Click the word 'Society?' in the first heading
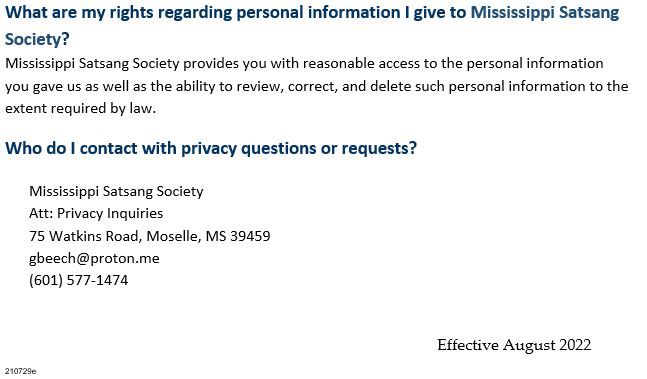 click(x=37, y=39)
